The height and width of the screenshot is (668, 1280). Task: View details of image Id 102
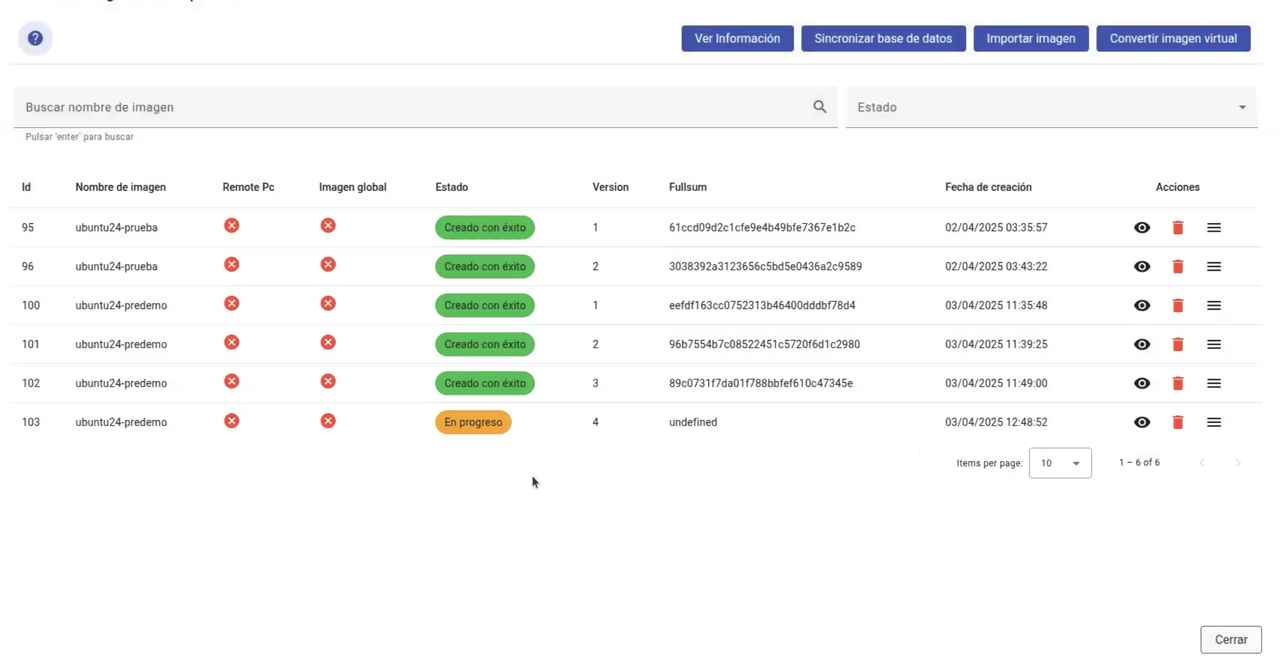coord(1142,384)
